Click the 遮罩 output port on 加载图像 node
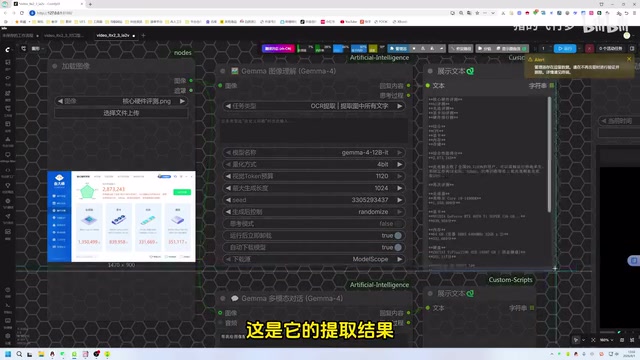The image size is (640, 360). click(191, 91)
